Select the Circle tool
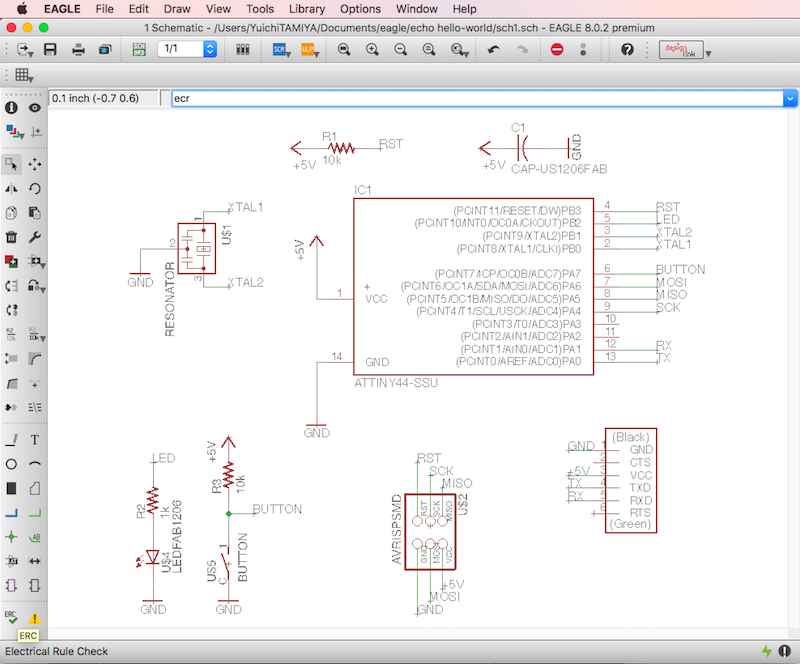Image resolution: width=800 pixels, height=664 pixels. (11, 464)
